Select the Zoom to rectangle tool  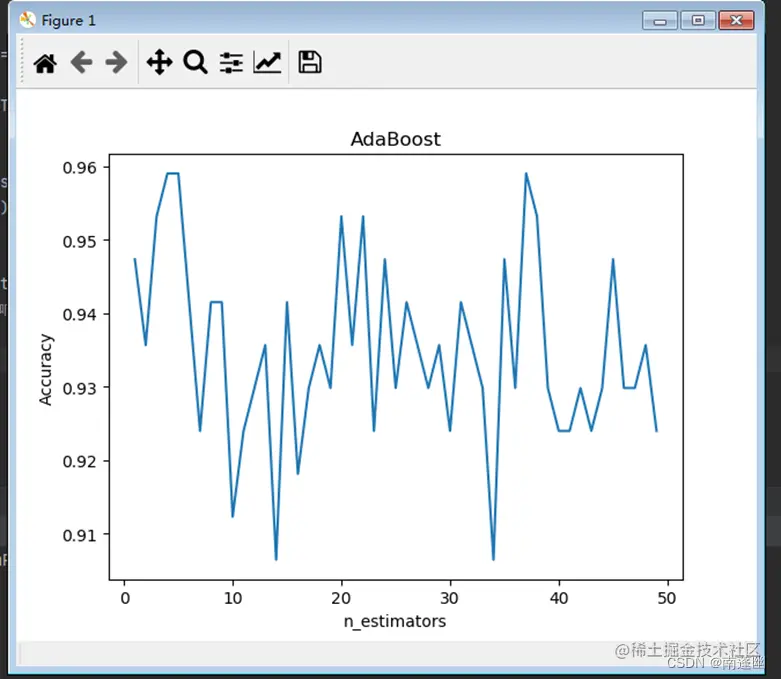[x=195, y=62]
